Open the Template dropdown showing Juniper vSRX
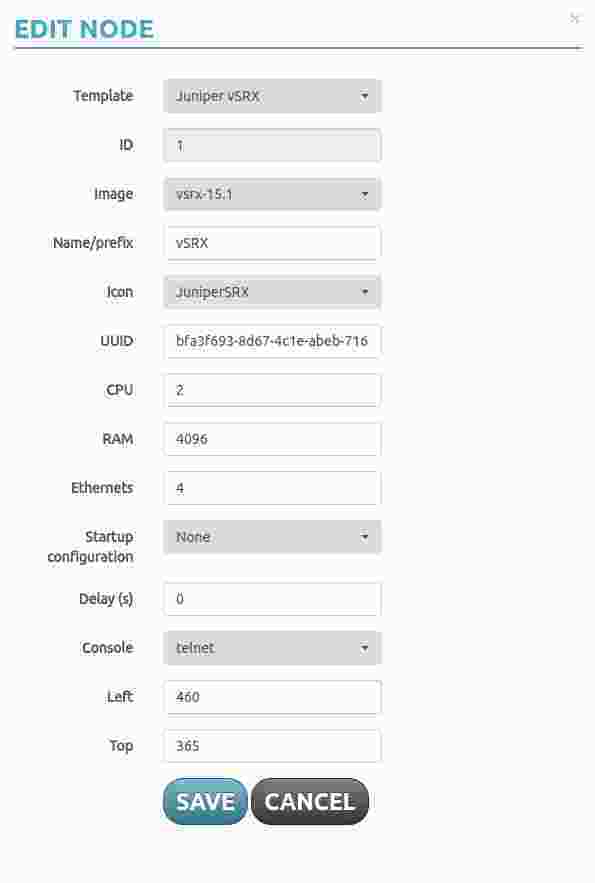The width and height of the screenshot is (595, 883). (272, 96)
